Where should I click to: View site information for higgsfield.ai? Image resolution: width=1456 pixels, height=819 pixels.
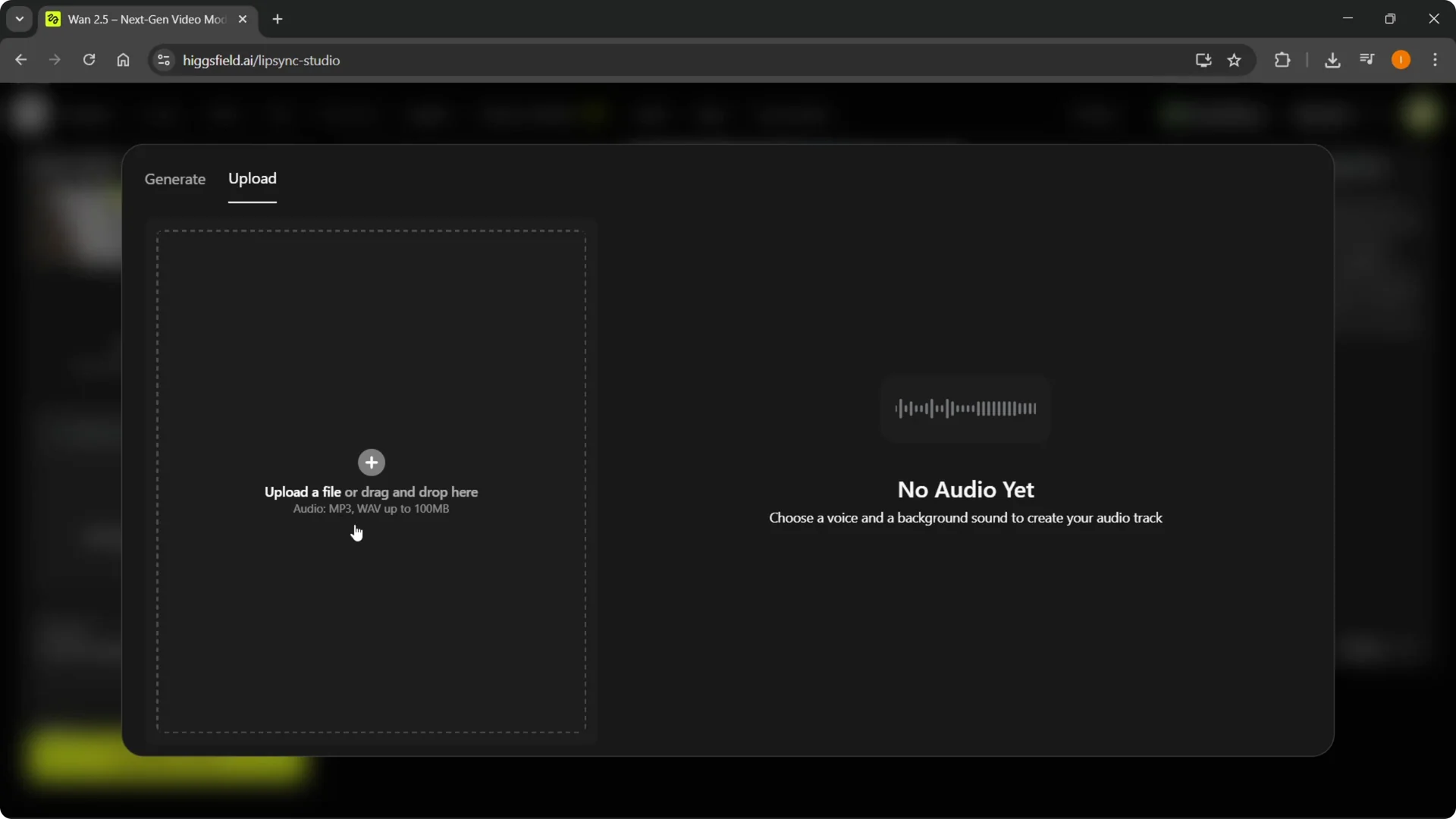163,60
